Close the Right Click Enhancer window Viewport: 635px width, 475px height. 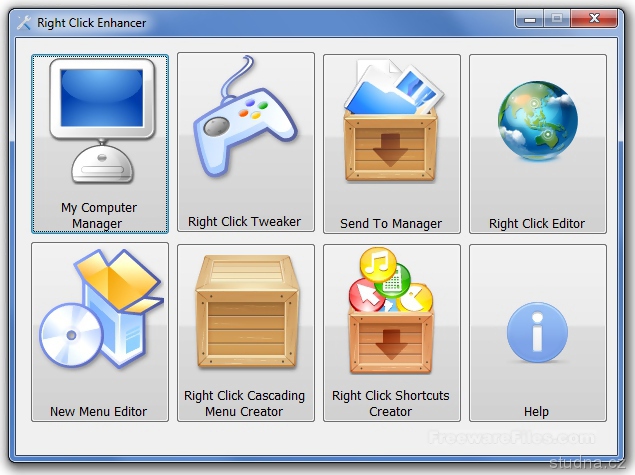pyautogui.click(x=594, y=19)
